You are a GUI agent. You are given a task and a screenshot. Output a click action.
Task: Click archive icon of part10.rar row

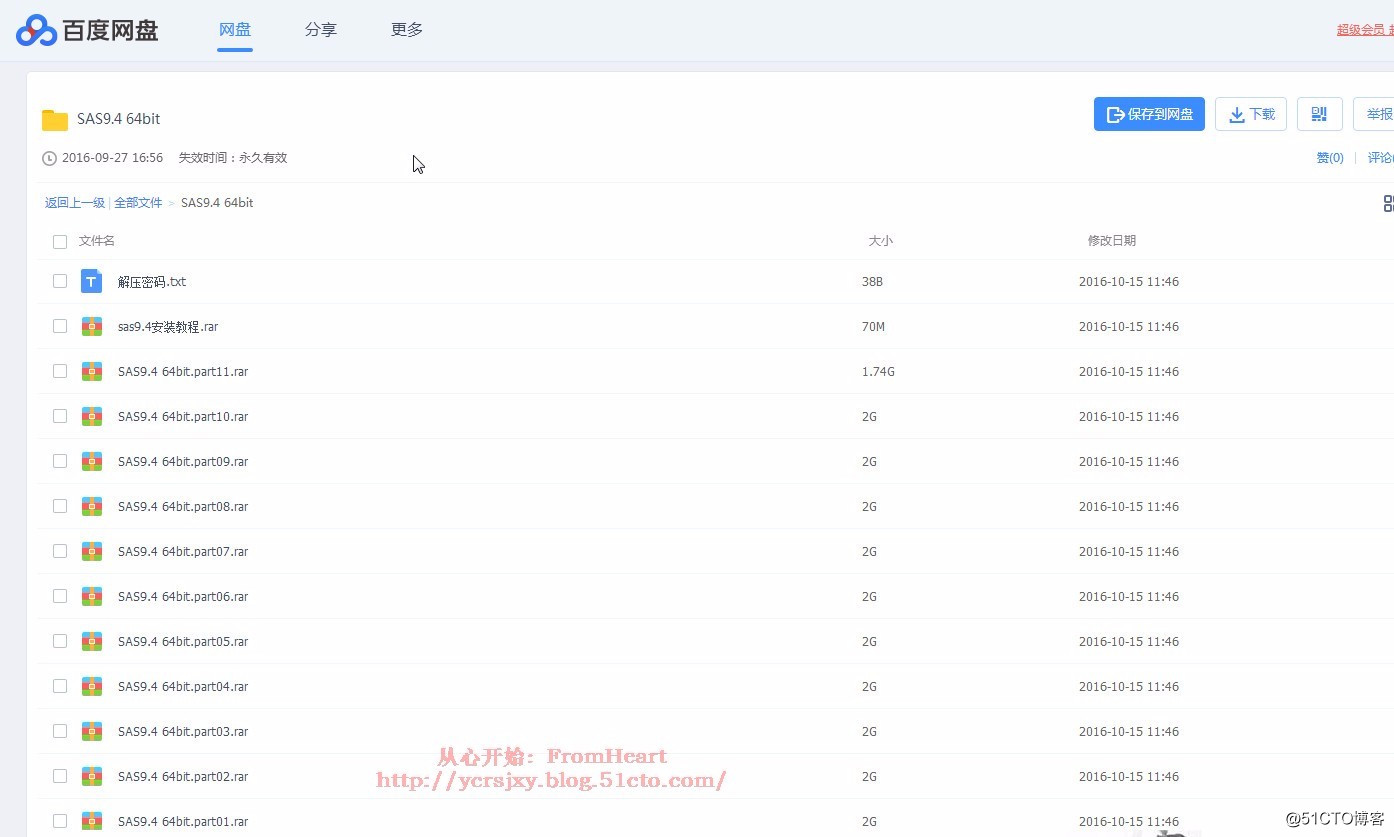[x=92, y=416]
